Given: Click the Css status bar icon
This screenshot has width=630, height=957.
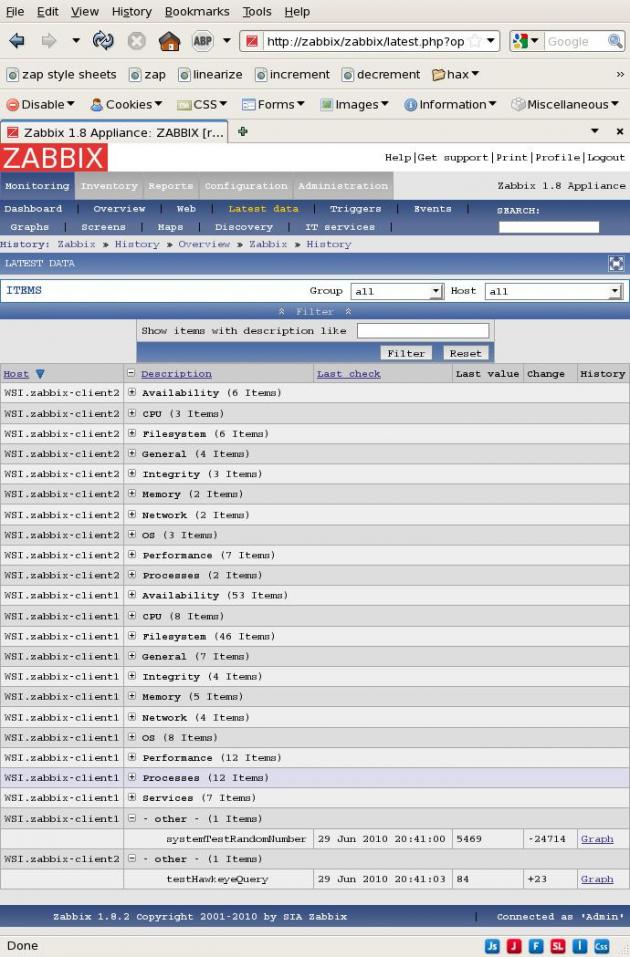Looking at the screenshot, I should 601,945.
